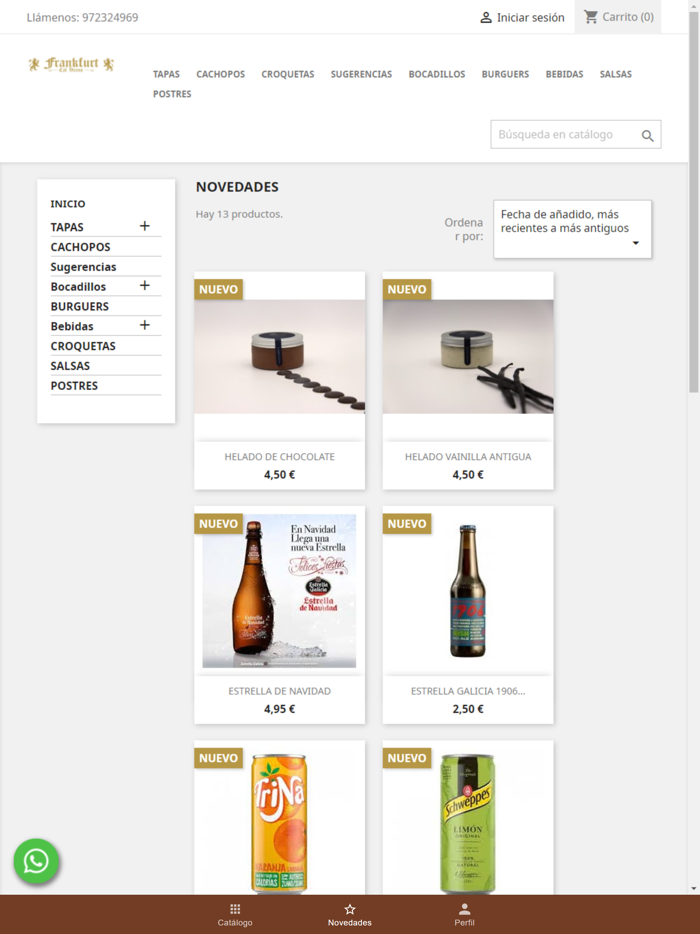Screen dimensions: 700x934
Task: Open the Carrito (0) link
Action: click(618, 17)
